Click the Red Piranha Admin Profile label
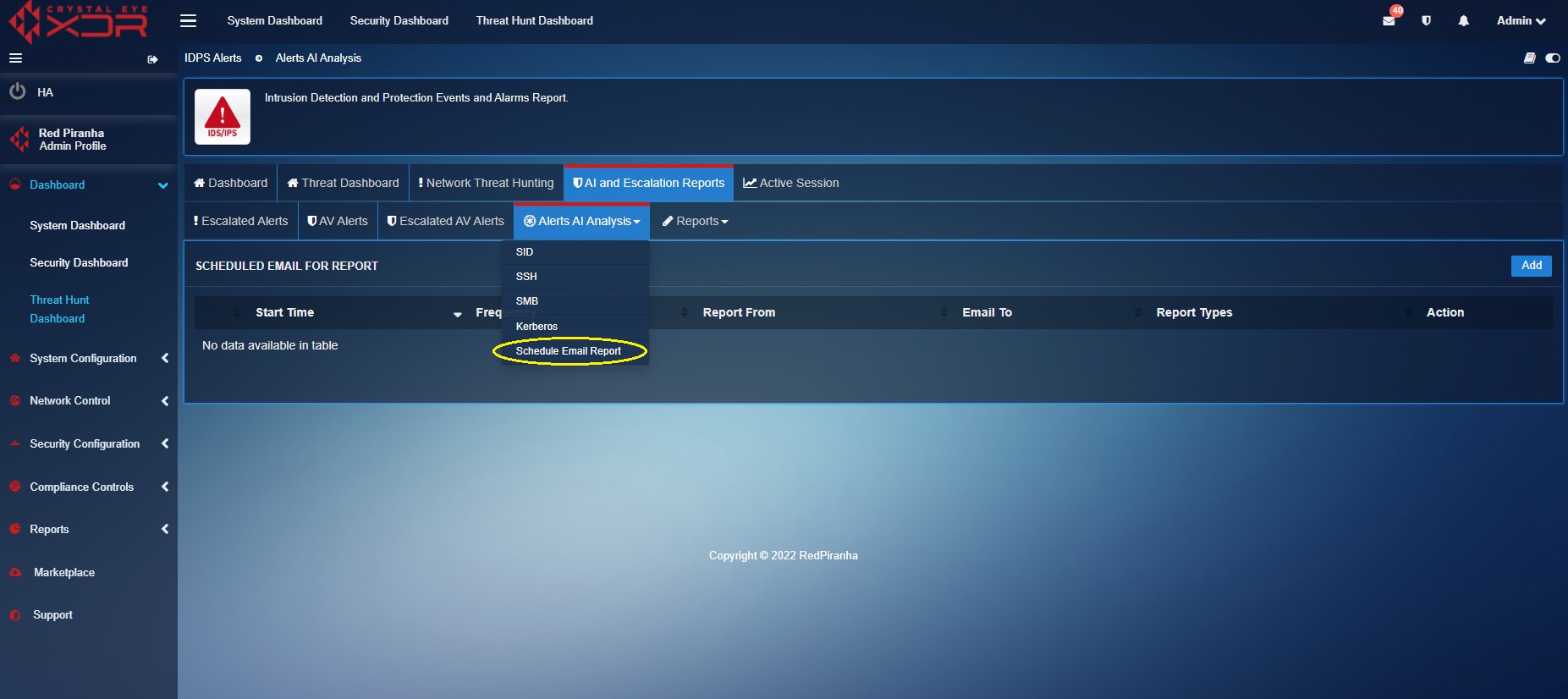This screenshot has width=1568, height=699. tap(72, 140)
